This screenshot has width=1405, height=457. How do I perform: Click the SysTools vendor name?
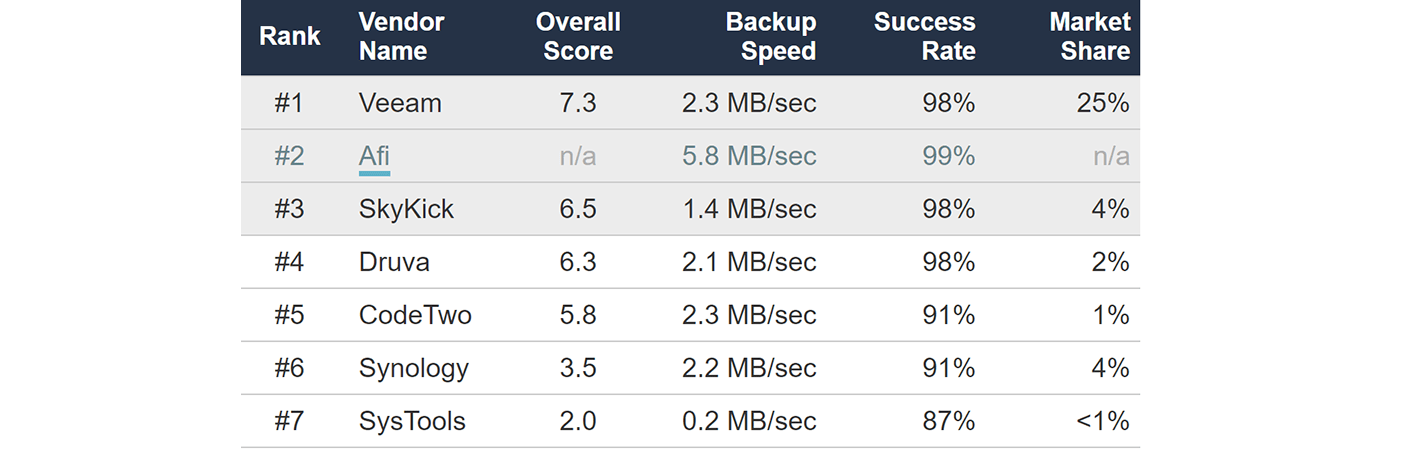tap(412, 421)
